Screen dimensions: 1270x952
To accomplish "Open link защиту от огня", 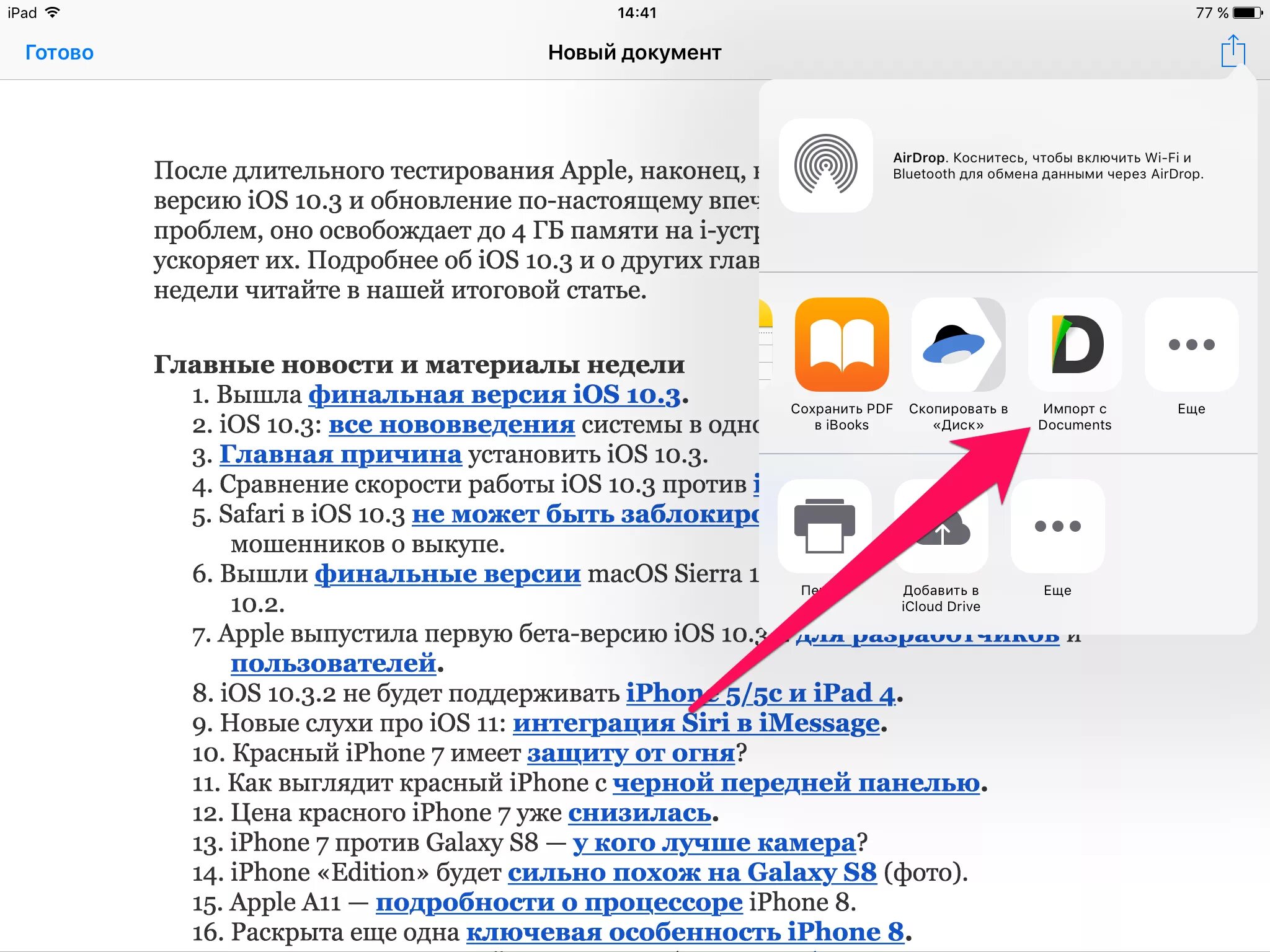I will click(631, 753).
